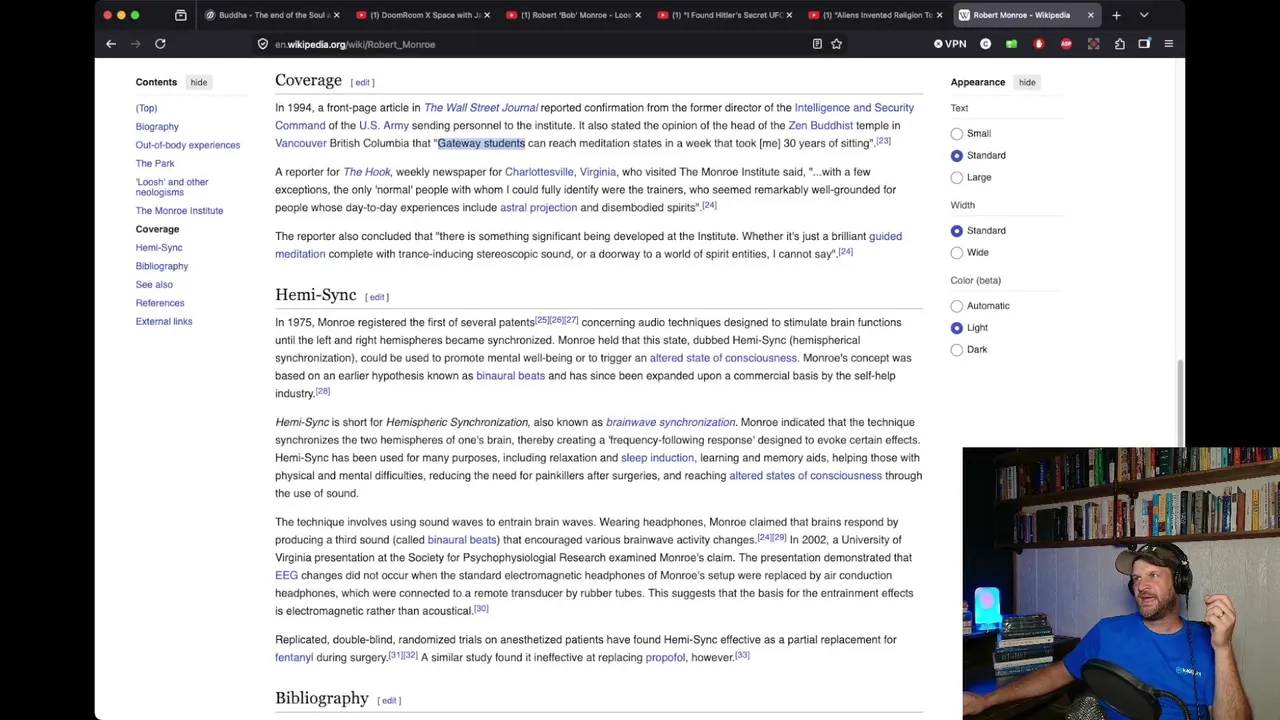
Task: Open a new browser tab
Action: click(x=1116, y=15)
